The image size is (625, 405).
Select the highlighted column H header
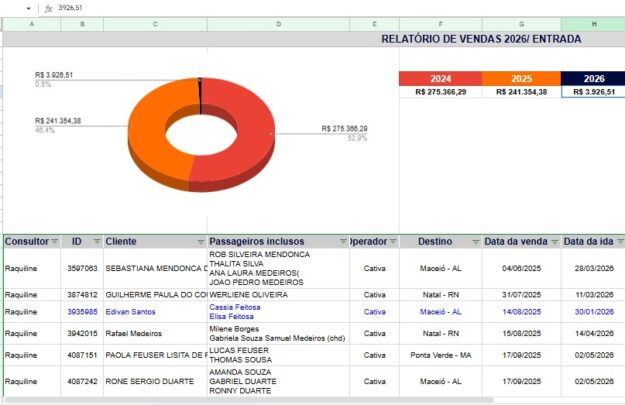594,23
